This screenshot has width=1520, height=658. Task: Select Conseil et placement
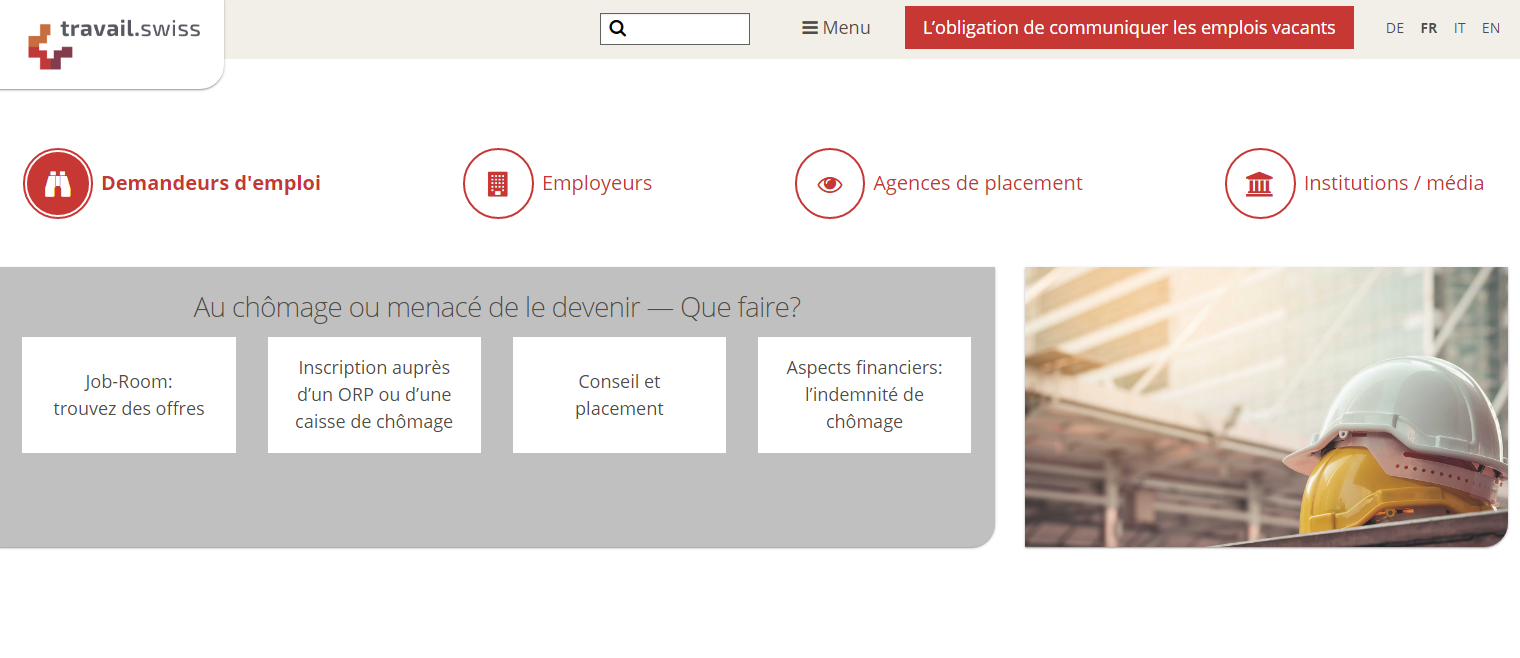click(619, 394)
